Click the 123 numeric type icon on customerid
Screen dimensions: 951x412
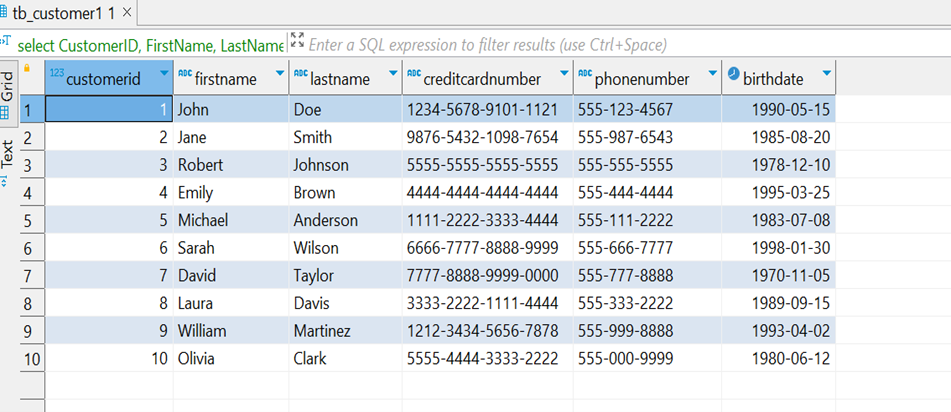[x=56, y=75]
